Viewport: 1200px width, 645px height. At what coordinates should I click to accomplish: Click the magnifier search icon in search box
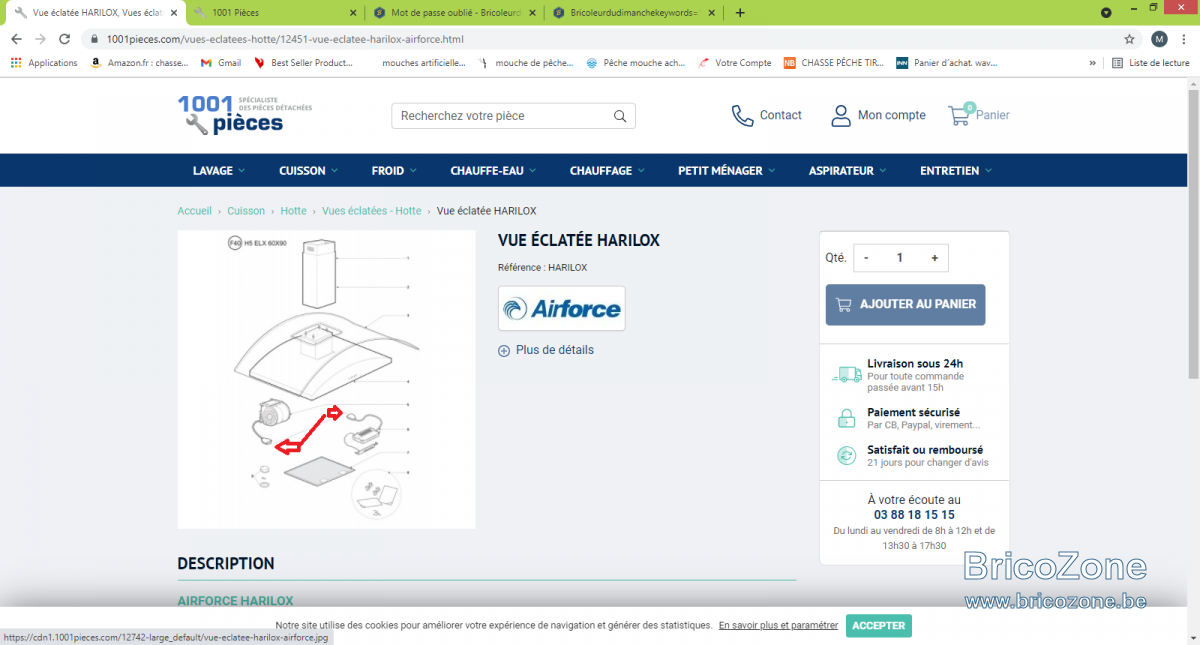[620, 116]
